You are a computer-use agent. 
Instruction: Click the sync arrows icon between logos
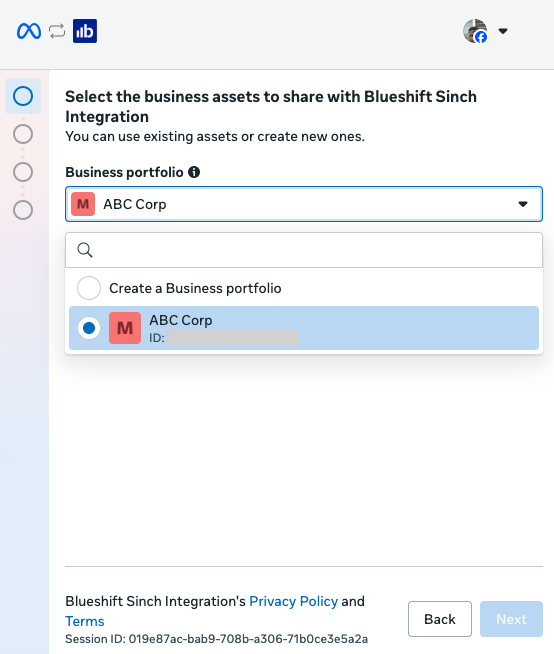click(x=57, y=31)
